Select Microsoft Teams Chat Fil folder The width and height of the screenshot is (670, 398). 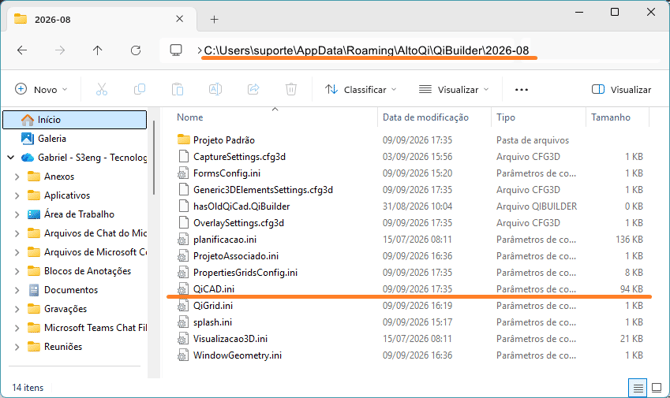click(x=95, y=327)
